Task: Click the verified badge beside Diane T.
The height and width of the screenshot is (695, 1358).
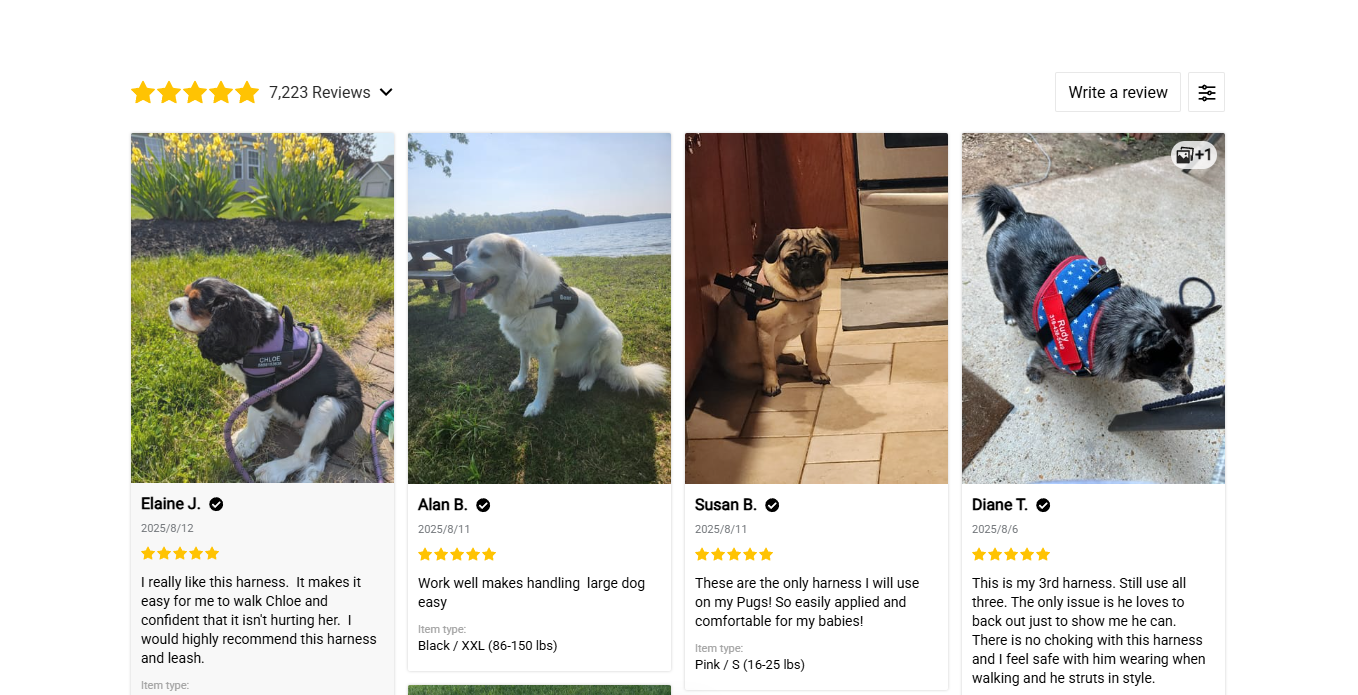Action: pos(1043,505)
